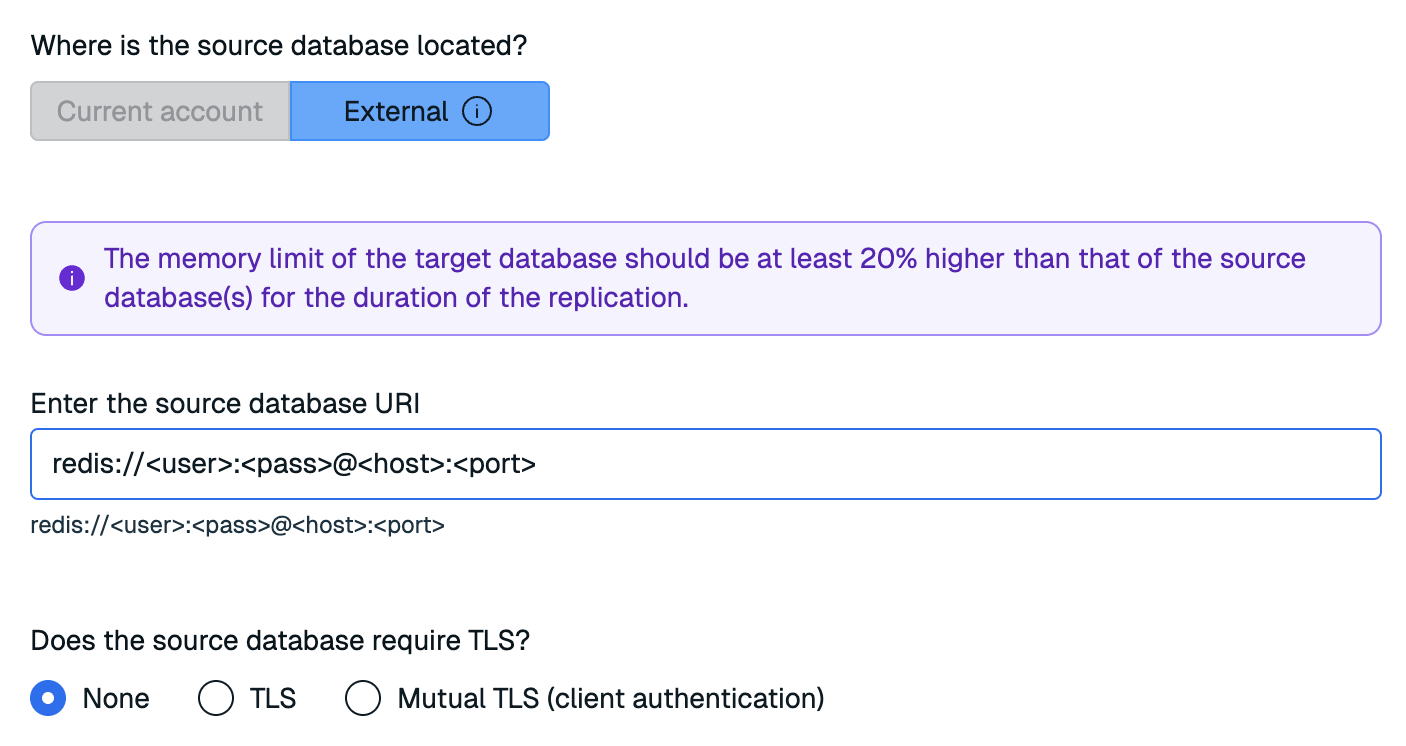The image size is (1406, 746).
Task: Choose the TLS radio button
Action: click(x=216, y=698)
